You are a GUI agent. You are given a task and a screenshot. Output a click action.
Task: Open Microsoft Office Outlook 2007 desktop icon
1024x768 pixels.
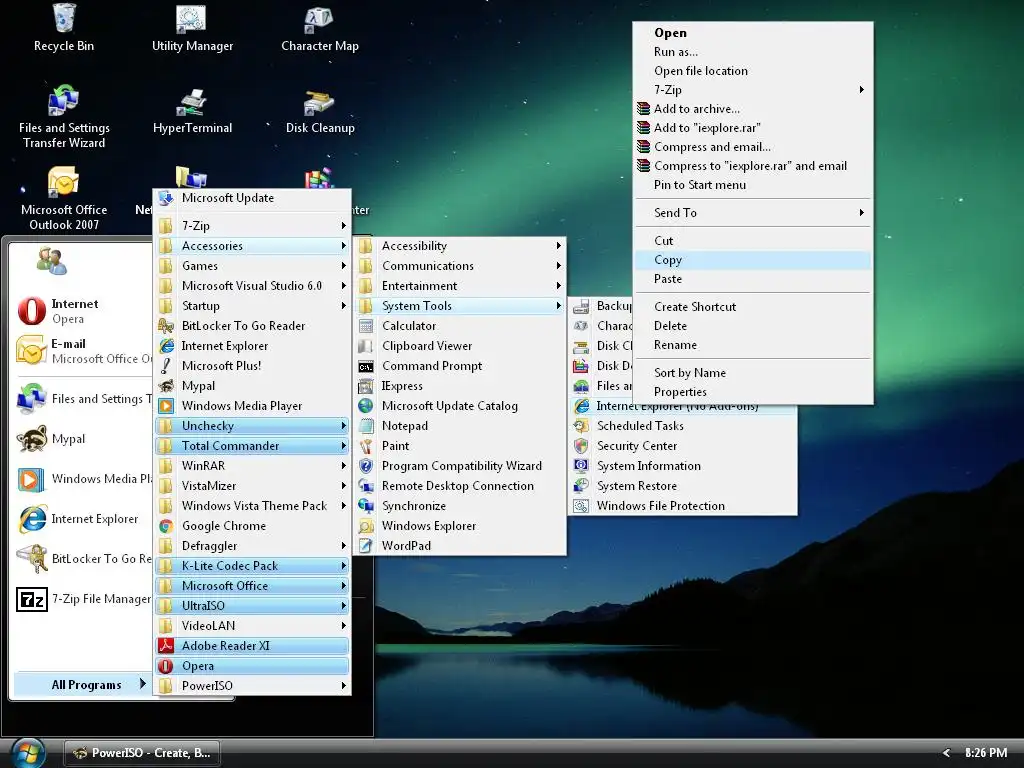[x=64, y=199]
